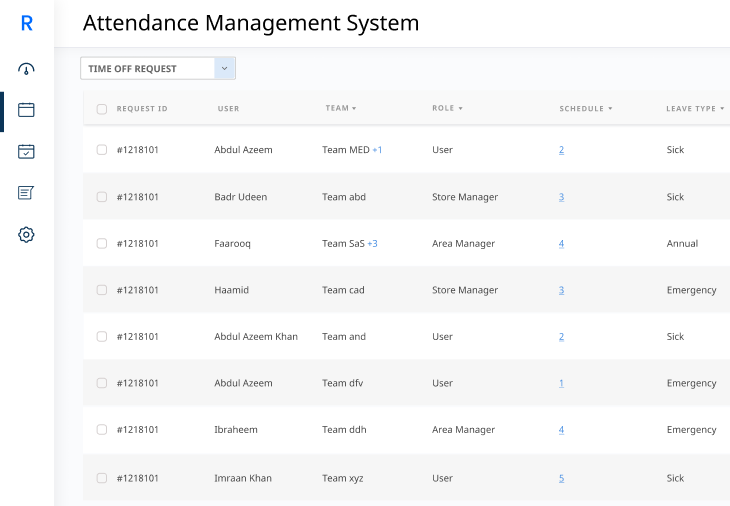Click Emergency leave type in Ibraheem row
The width and height of the screenshot is (730, 506).
691,430
